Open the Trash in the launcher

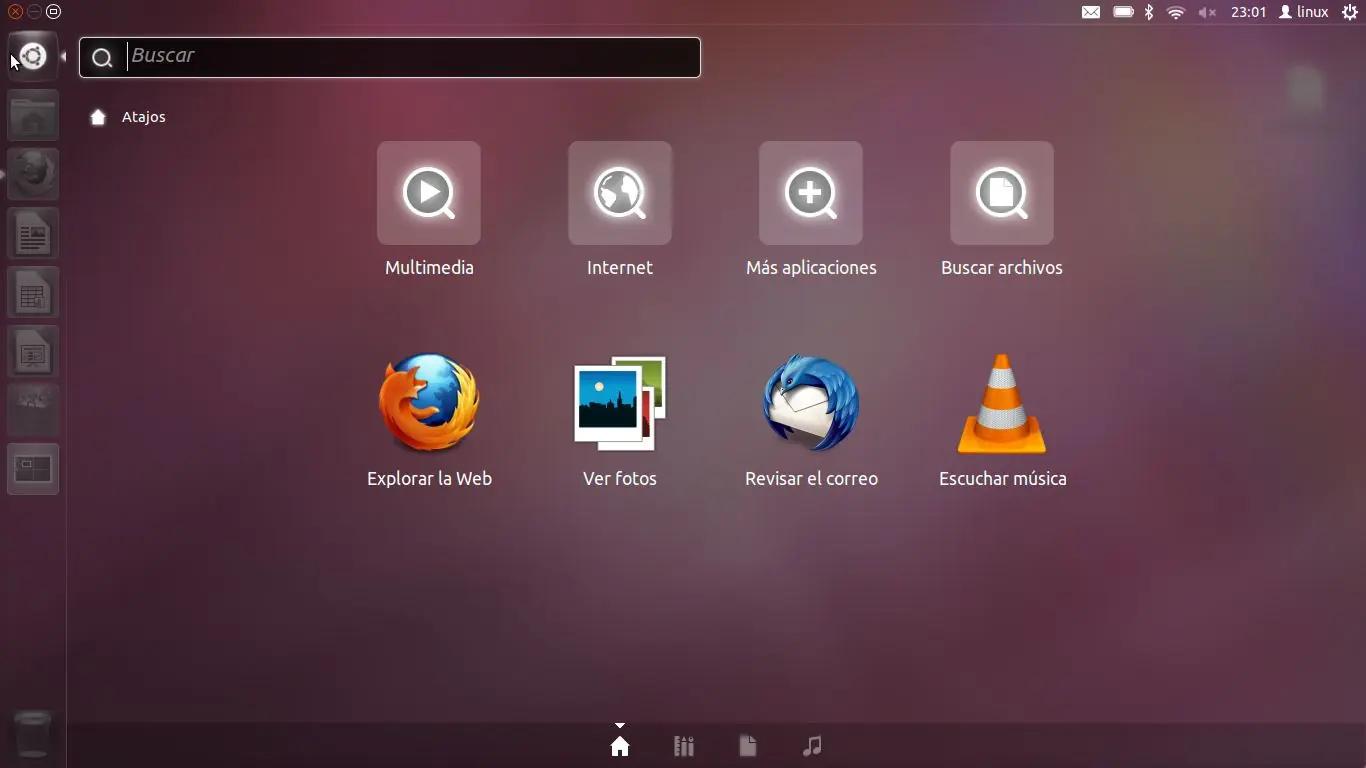point(33,735)
